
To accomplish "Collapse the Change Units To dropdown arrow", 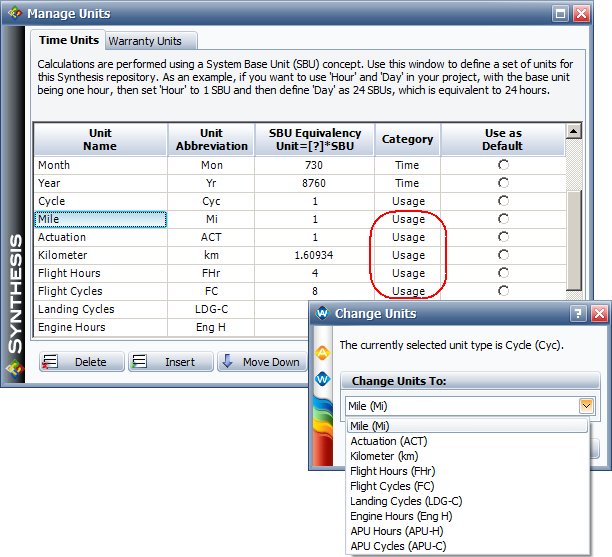I will [x=589, y=406].
